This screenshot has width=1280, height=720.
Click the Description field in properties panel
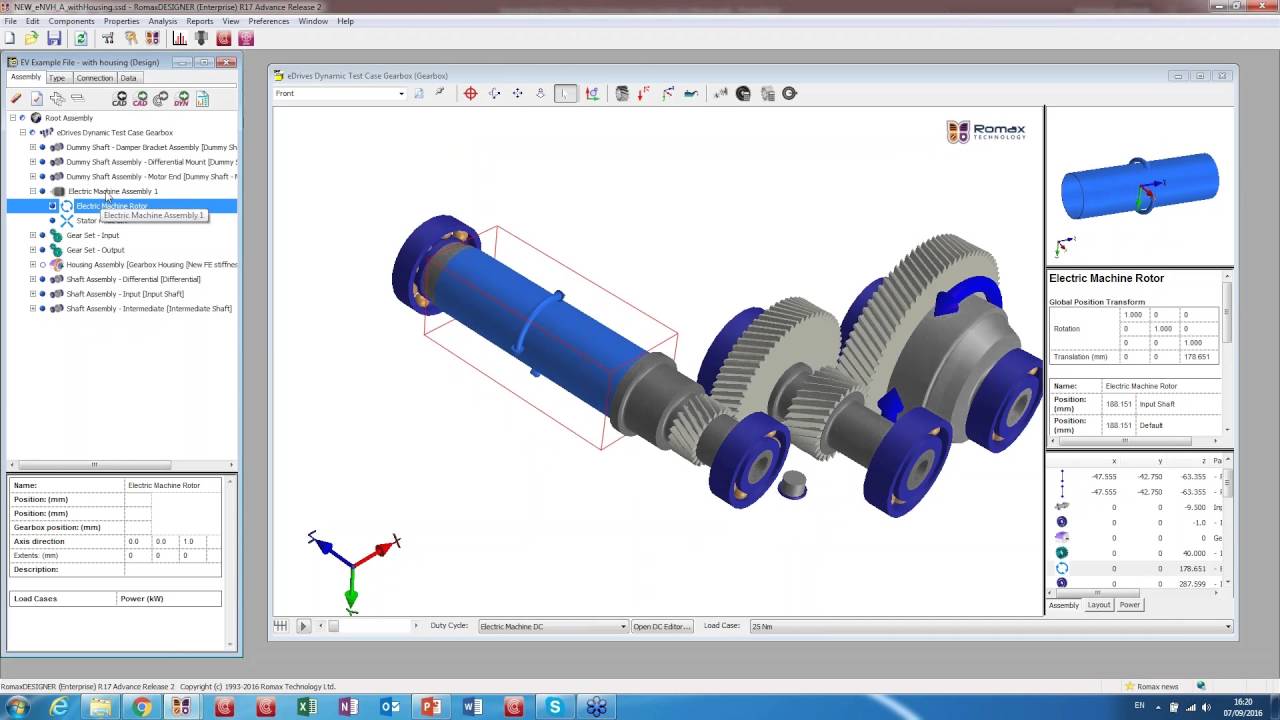173,569
